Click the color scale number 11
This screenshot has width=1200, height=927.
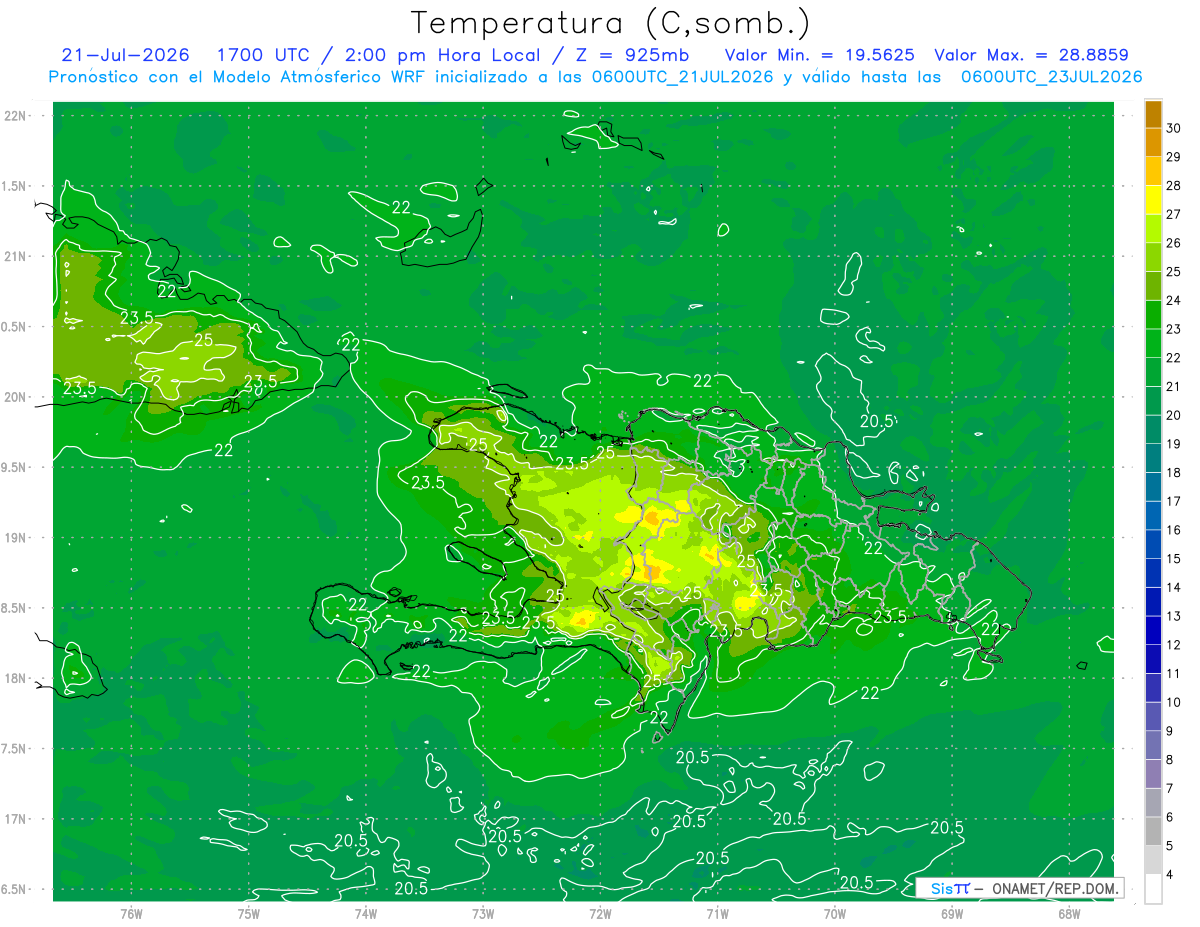point(1174,674)
